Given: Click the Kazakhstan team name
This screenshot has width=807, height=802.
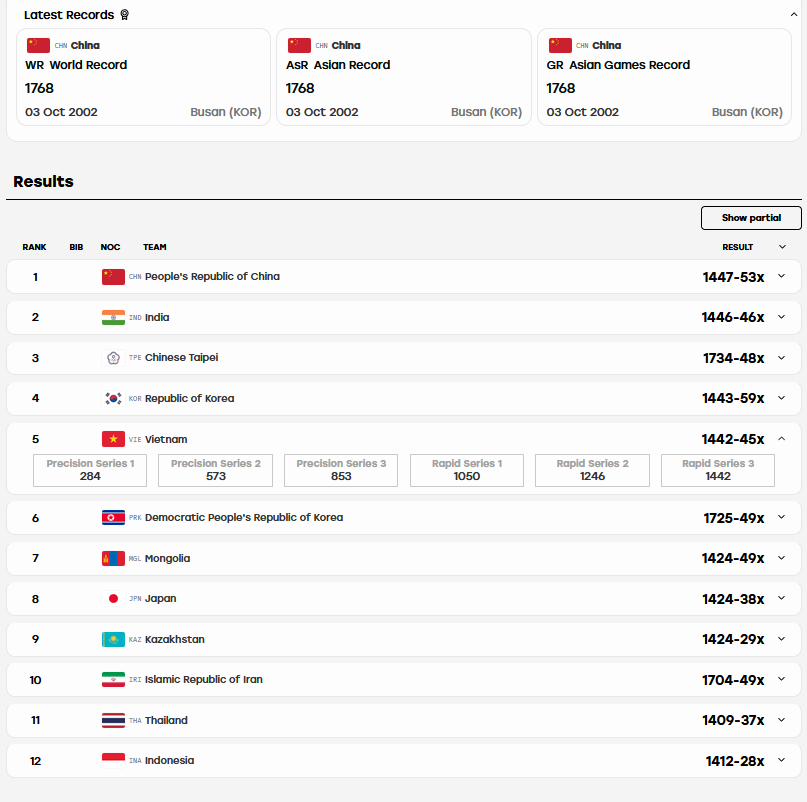Looking at the screenshot, I should 174,639.
